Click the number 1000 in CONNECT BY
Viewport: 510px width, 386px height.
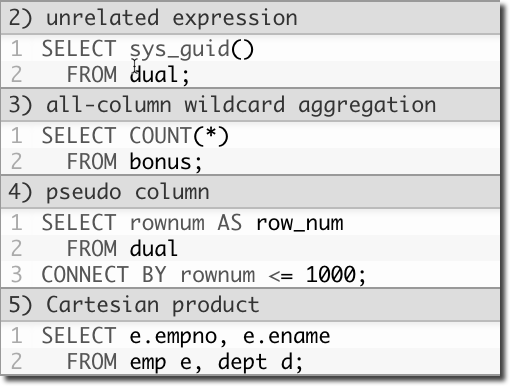(x=331, y=275)
